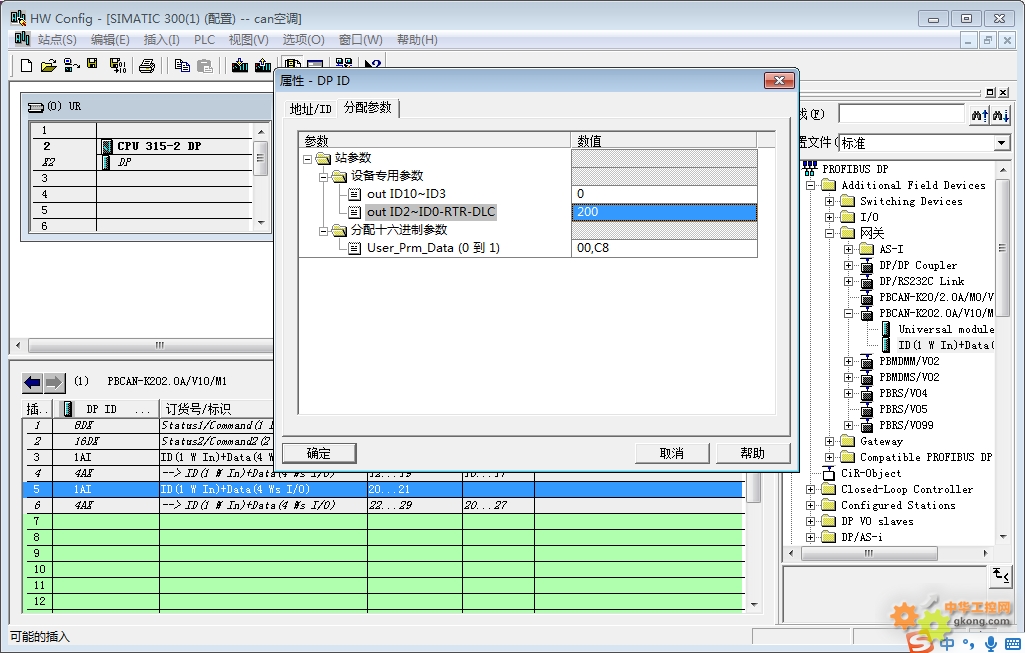
Task: Expand the I/O catalog folder
Action: click(x=829, y=217)
